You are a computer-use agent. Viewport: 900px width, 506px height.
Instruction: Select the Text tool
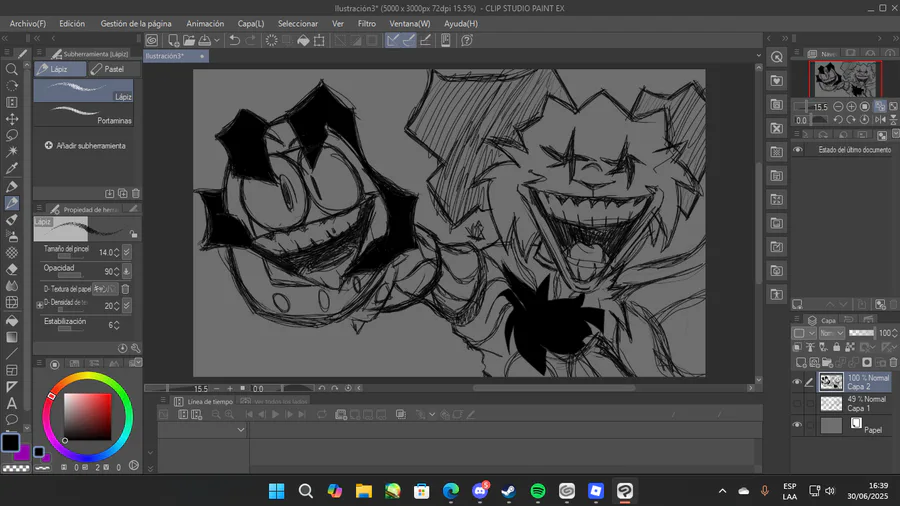tap(11, 403)
